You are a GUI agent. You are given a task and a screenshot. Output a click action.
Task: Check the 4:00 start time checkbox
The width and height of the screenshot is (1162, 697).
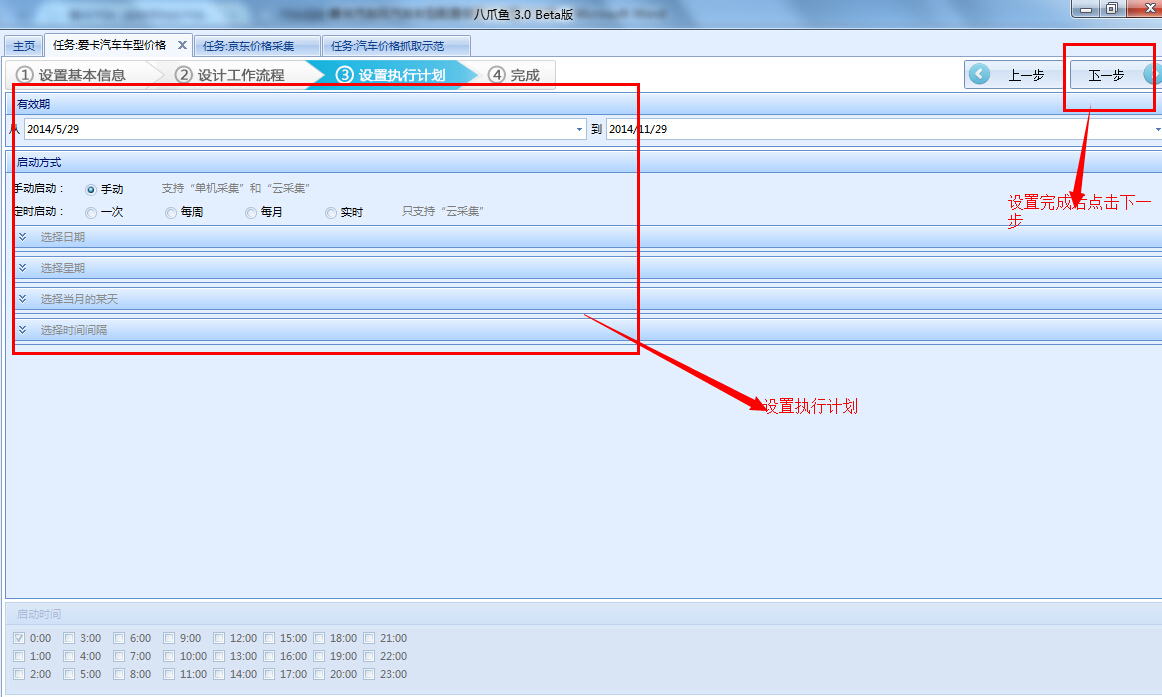coord(69,656)
